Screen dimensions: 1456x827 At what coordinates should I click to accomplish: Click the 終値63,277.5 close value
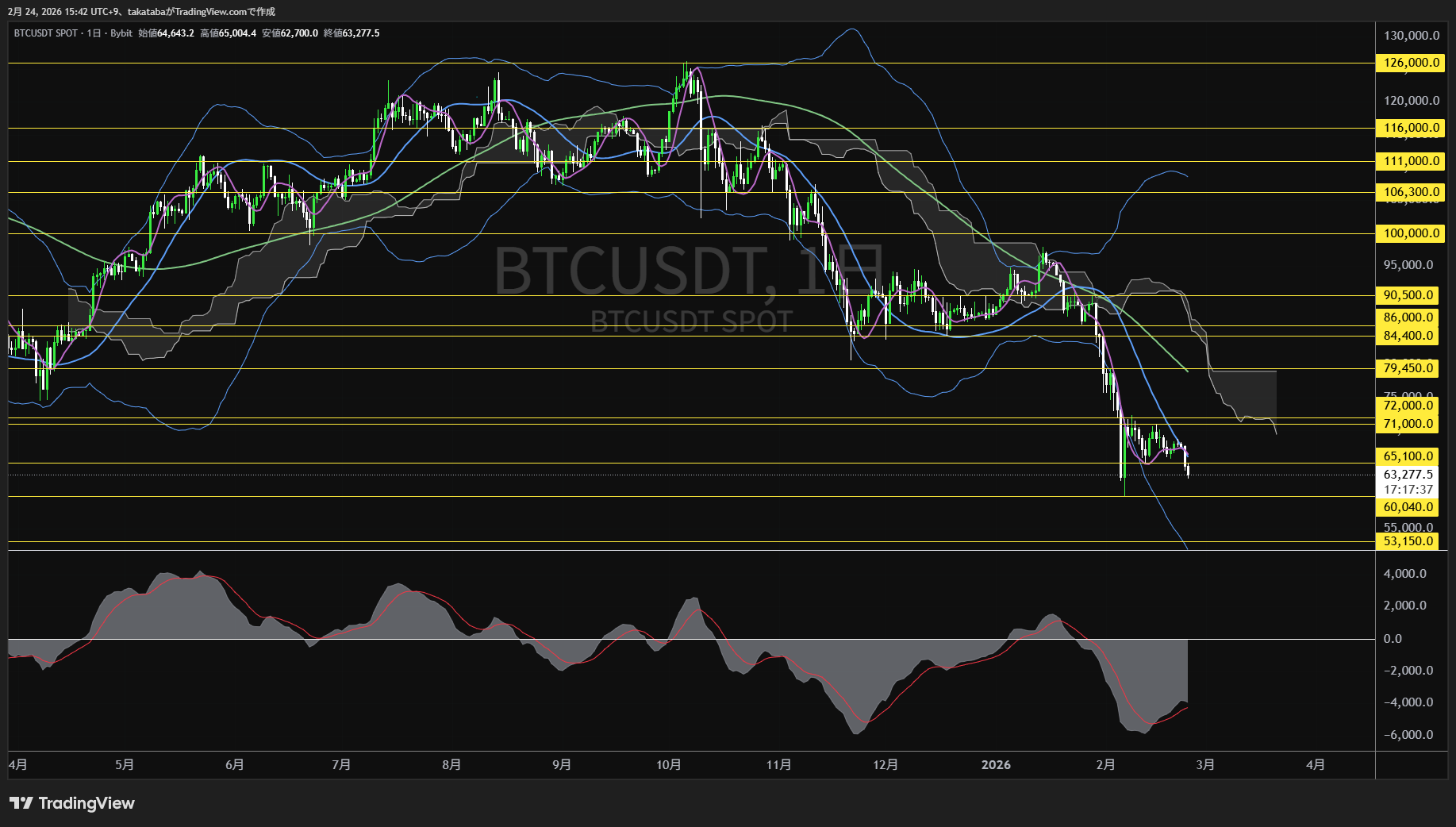tap(352, 33)
